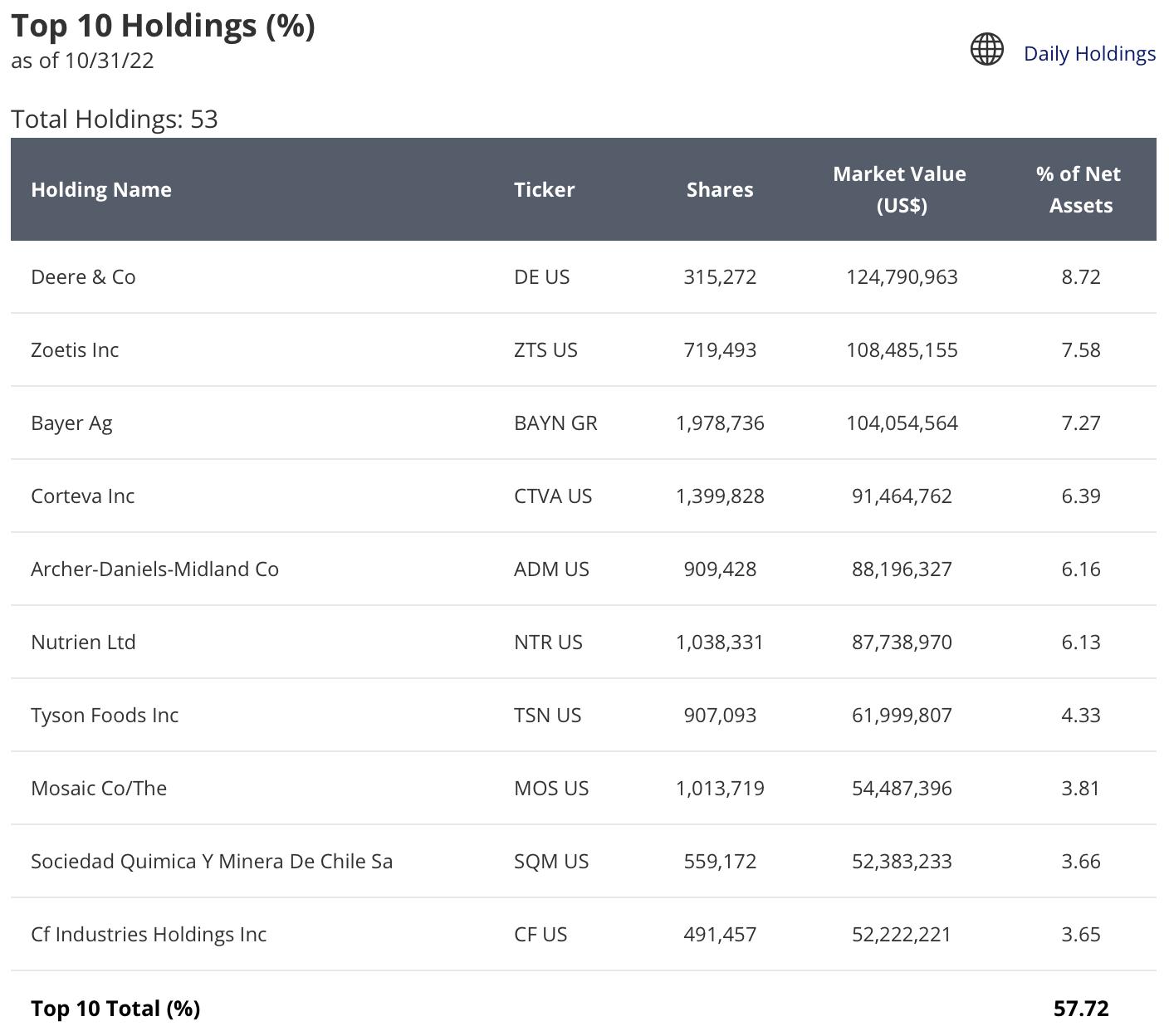Select the Tyson Foods Inc holding name
Viewport: 1169px width, 1036px height.
105,715
